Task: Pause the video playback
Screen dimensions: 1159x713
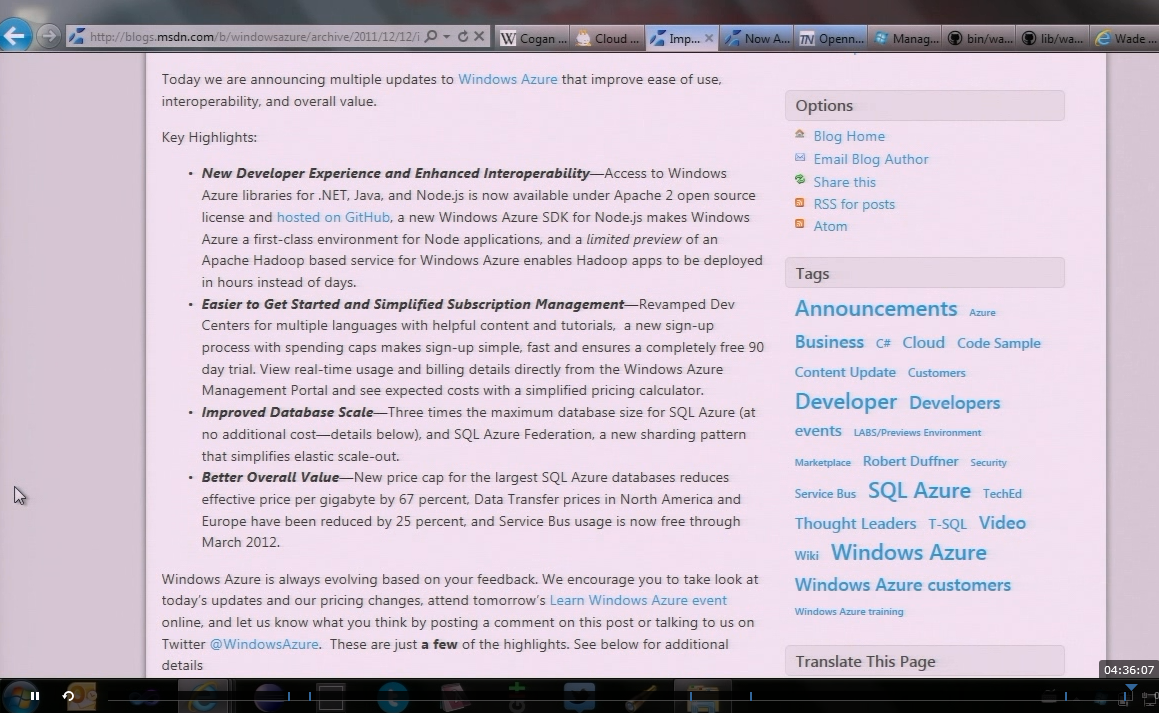Action: [35, 695]
